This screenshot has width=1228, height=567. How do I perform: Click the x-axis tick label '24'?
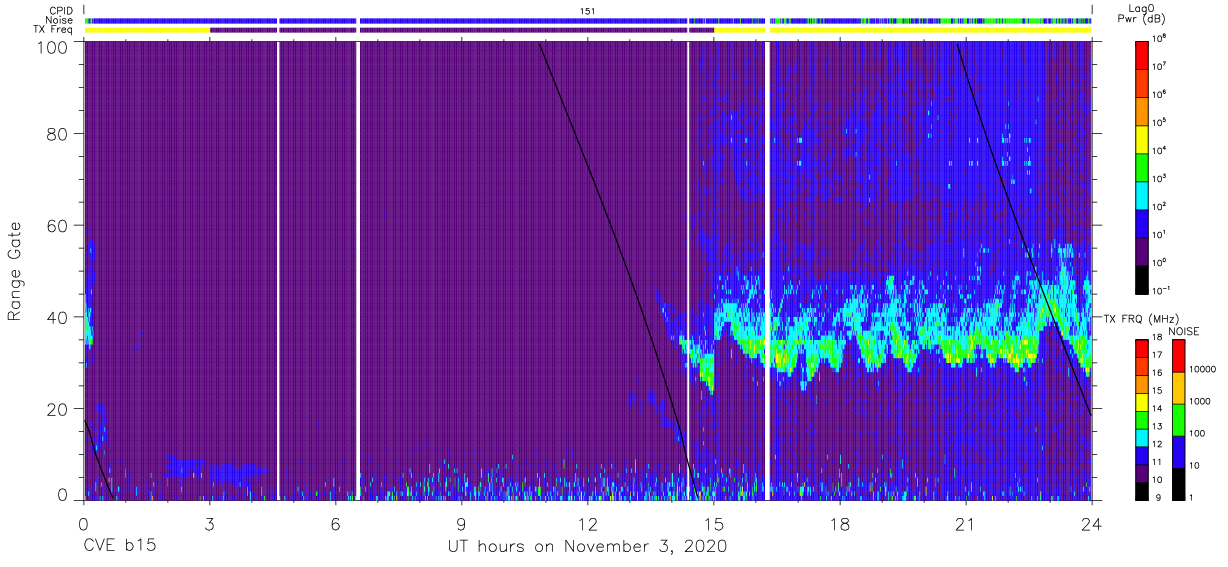tap(1092, 523)
